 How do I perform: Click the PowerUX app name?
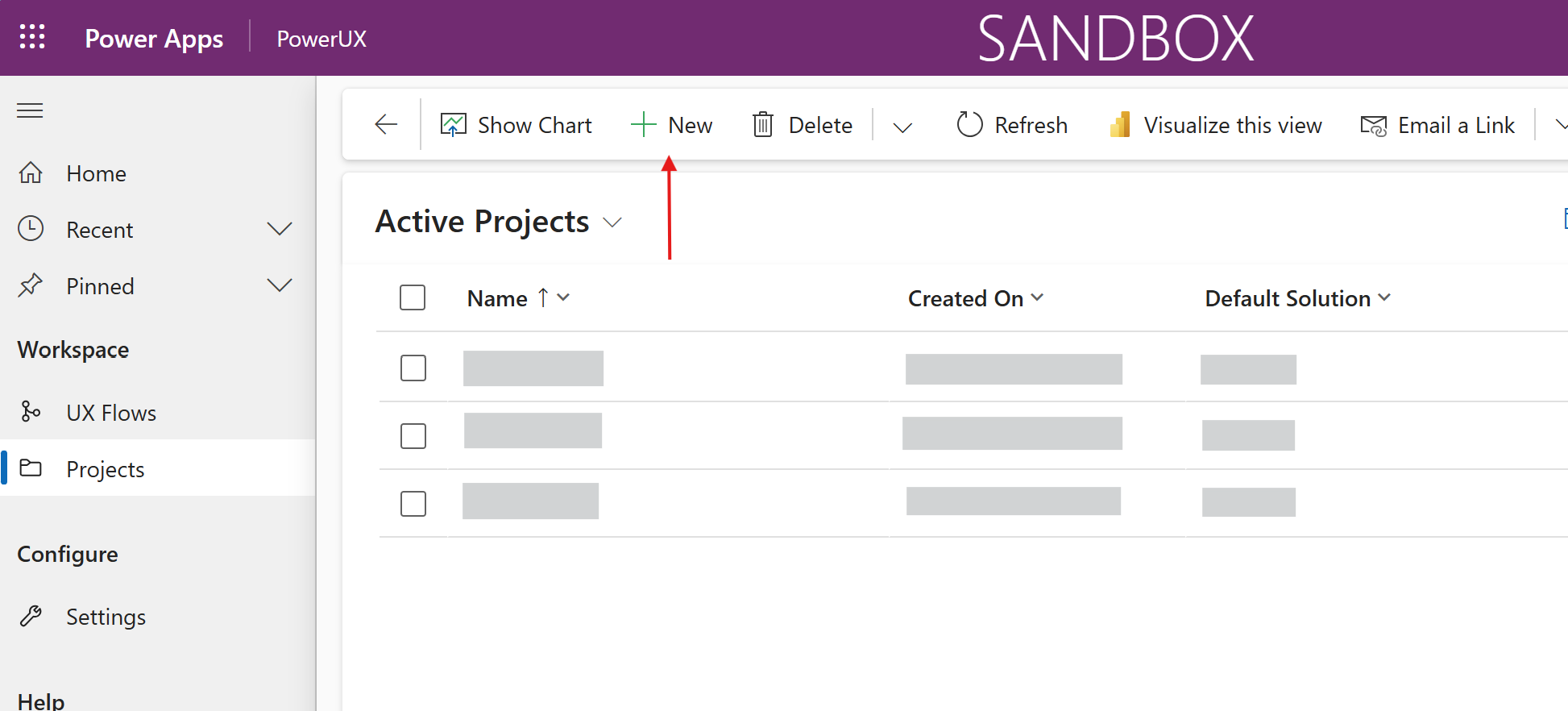coord(321,39)
